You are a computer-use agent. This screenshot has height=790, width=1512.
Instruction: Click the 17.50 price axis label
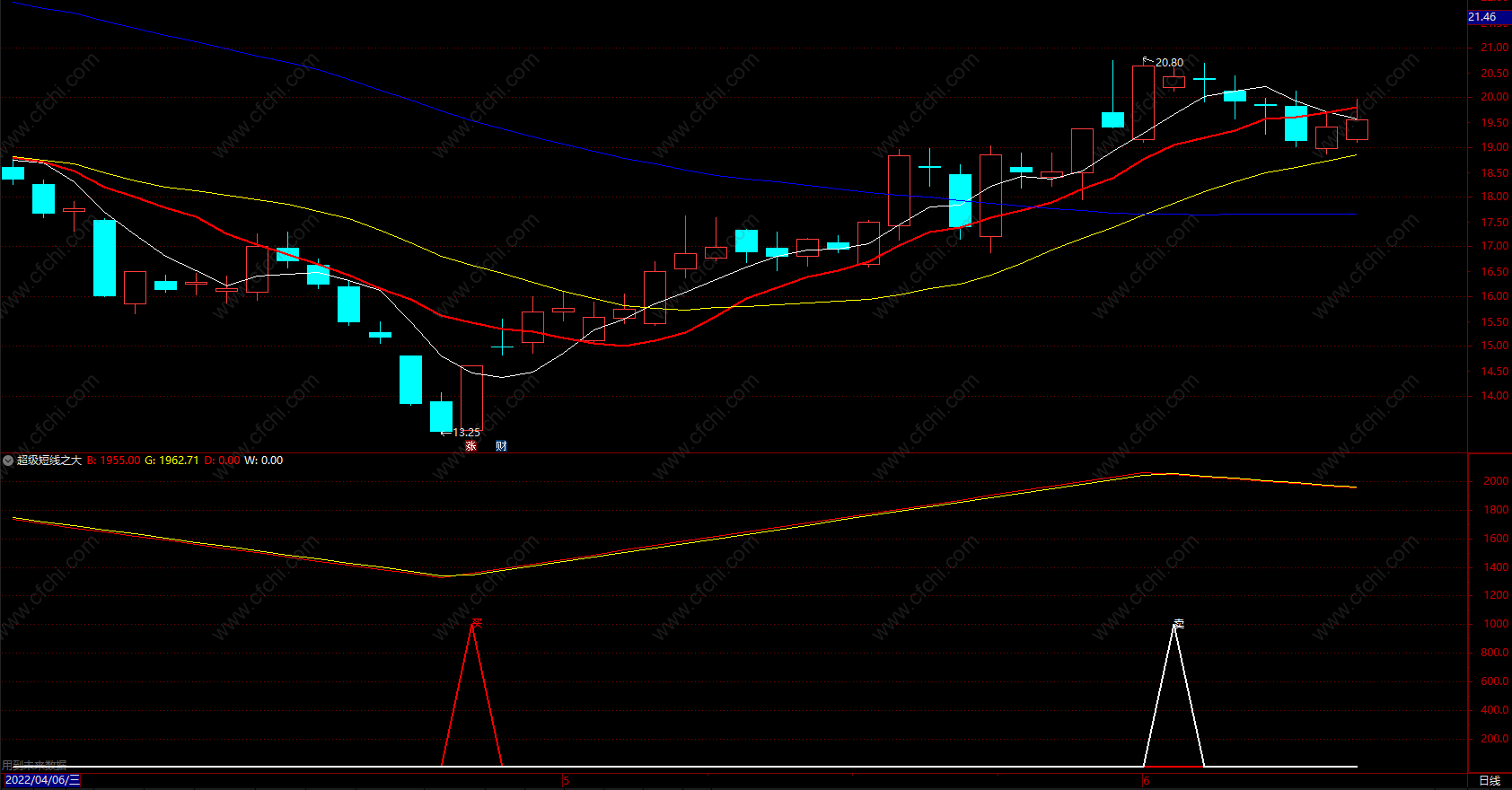pos(1494,222)
